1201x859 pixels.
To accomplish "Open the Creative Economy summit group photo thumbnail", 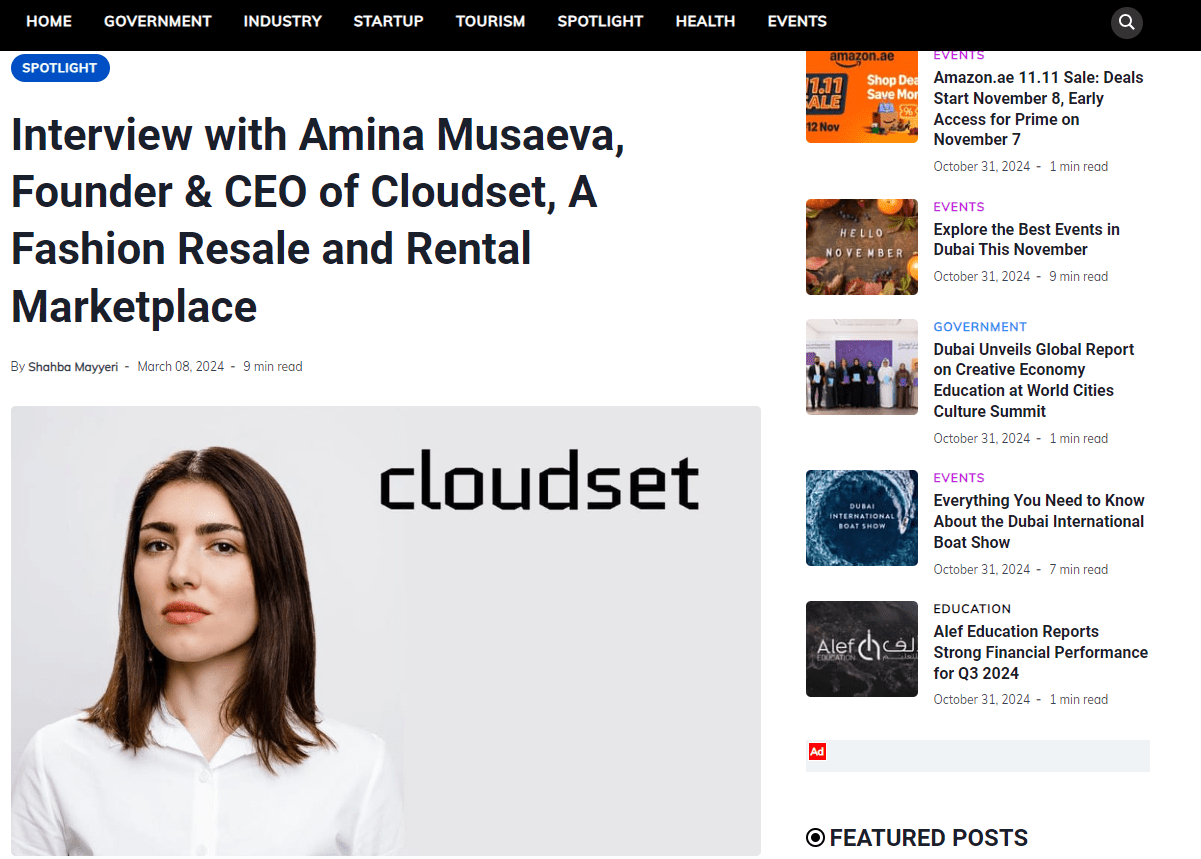I will coord(862,367).
